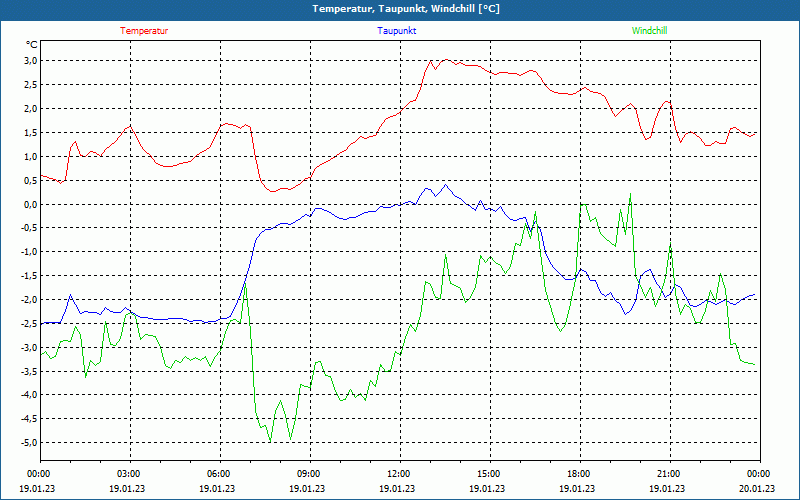Click the 15:00 time label
Screen dimensions: 800x500
click(490, 473)
